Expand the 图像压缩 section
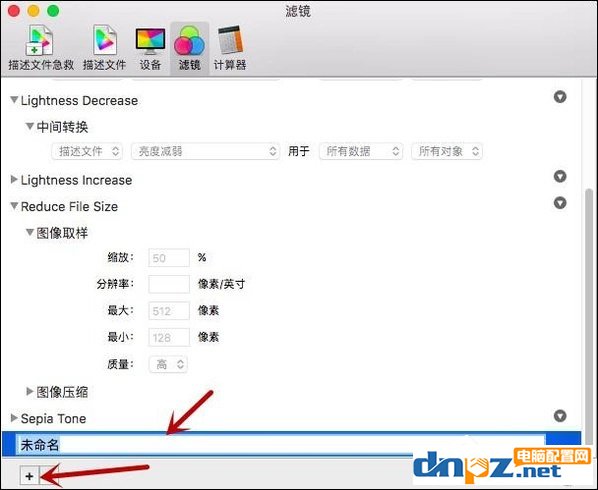Screen dimensions: 598x490 tap(29, 391)
